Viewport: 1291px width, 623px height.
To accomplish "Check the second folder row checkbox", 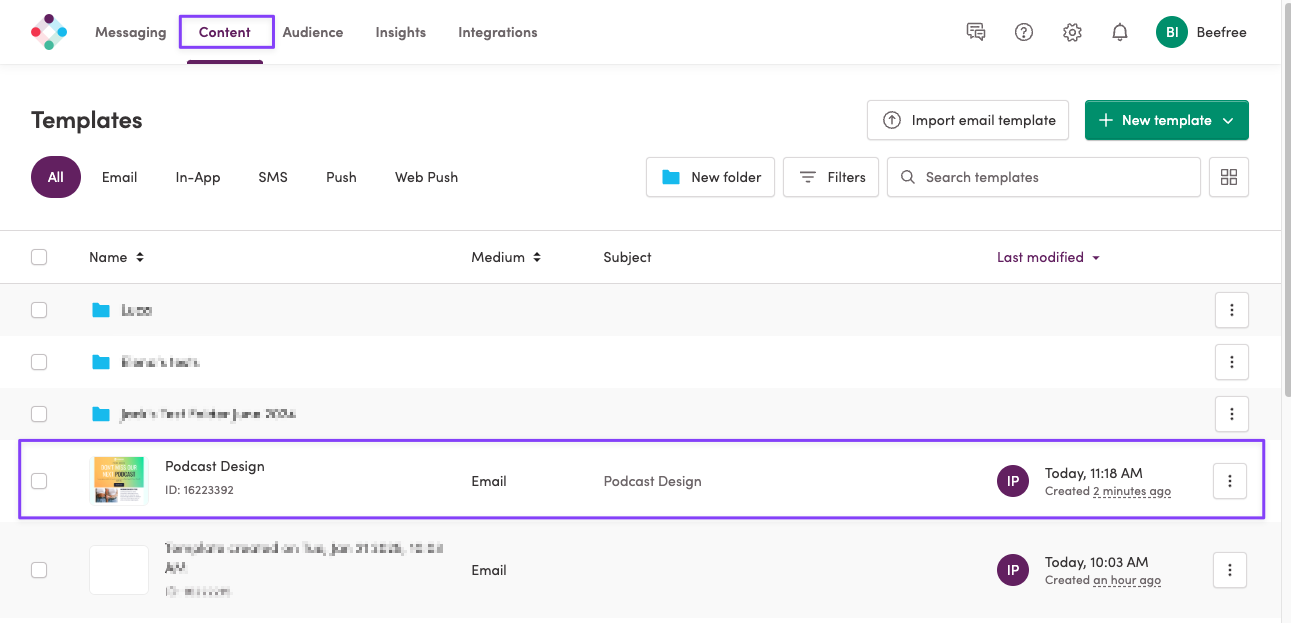I will (39, 362).
